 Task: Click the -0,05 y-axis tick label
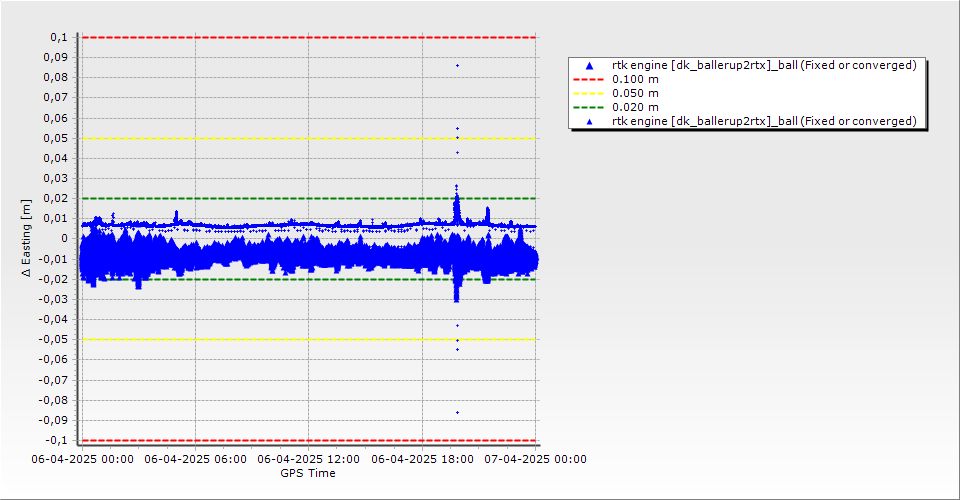(x=53, y=340)
